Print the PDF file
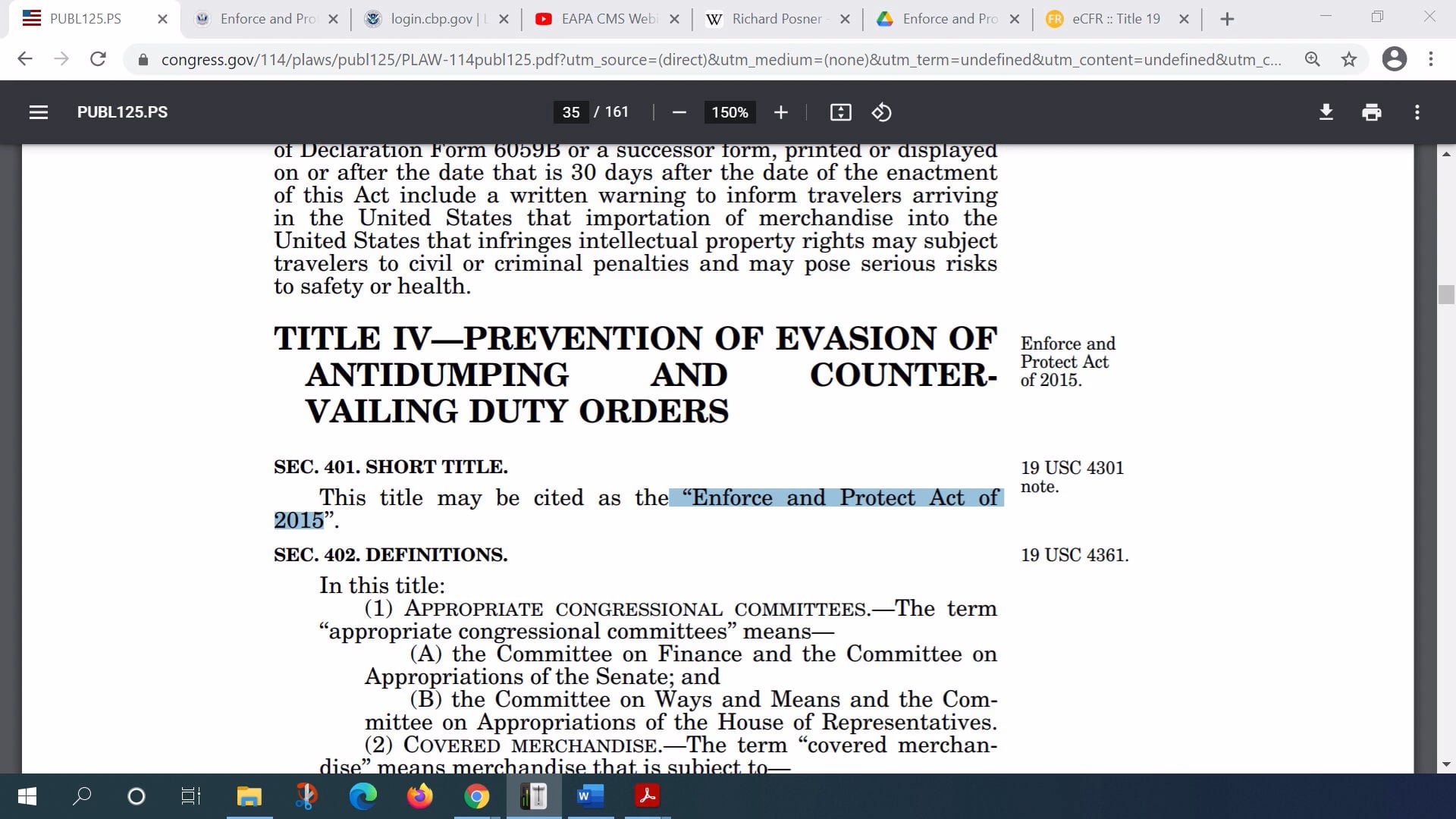 (1372, 112)
